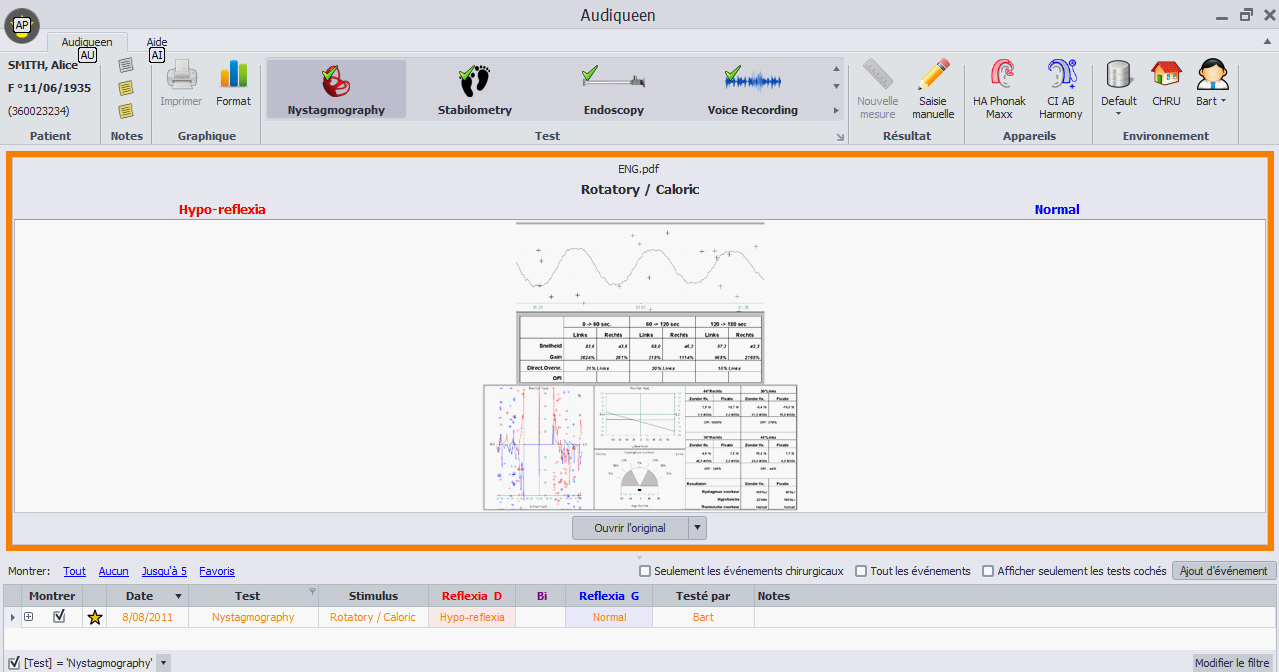Click the star favorite in the results row

pos(94,617)
